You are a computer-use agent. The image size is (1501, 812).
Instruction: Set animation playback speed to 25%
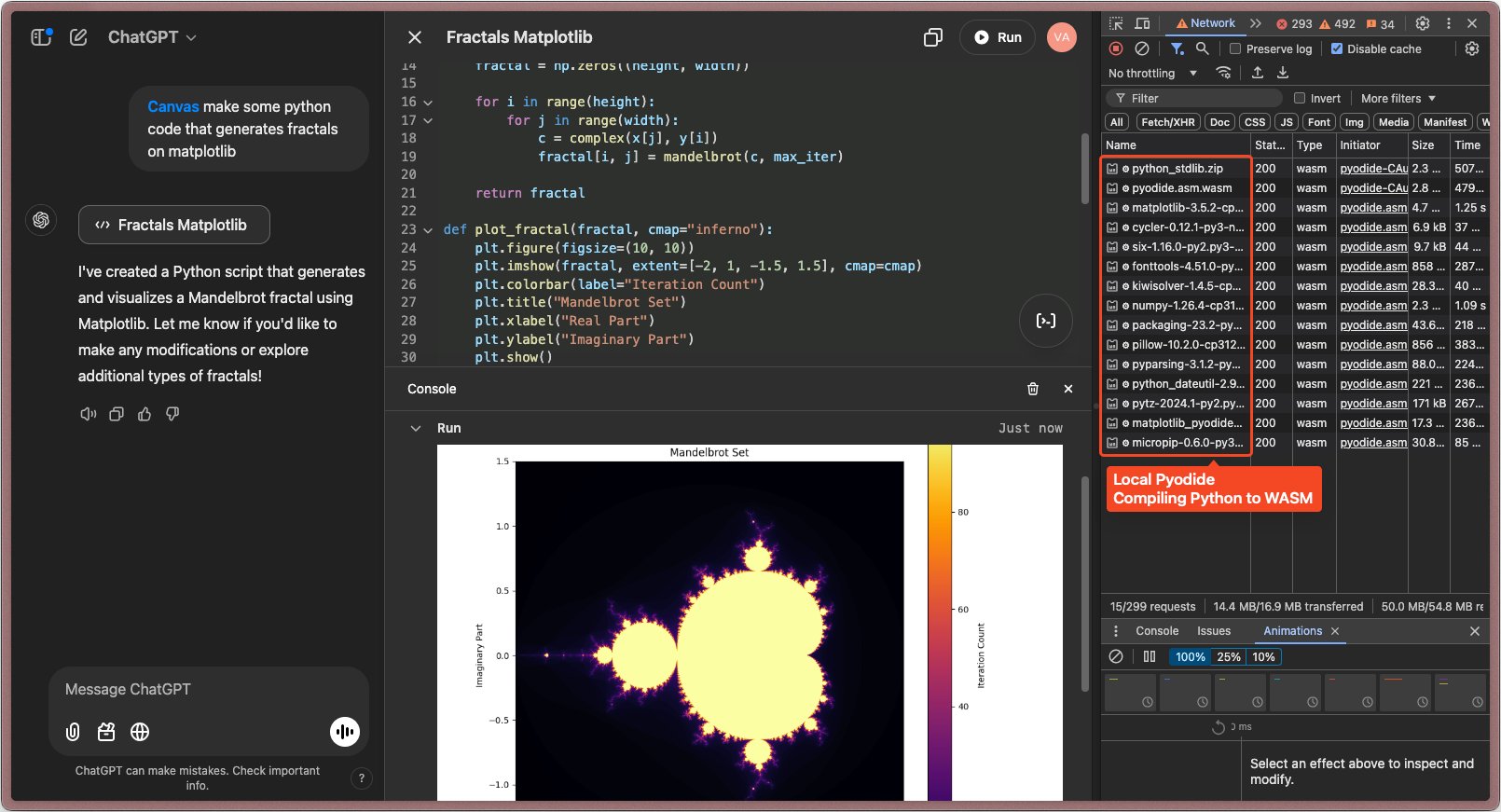(x=1229, y=657)
